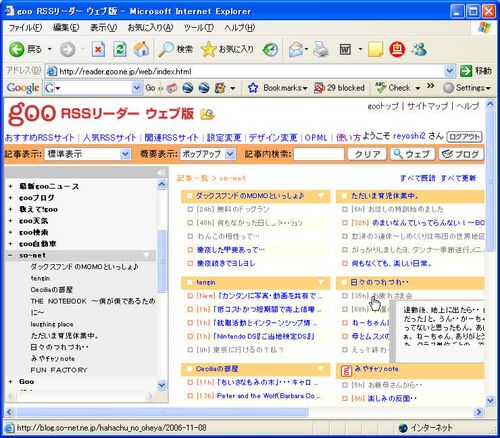Image resolution: width=500 pixels, height=438 pixels.
Task: Click the spell Check icon
Action: (380, 87)
